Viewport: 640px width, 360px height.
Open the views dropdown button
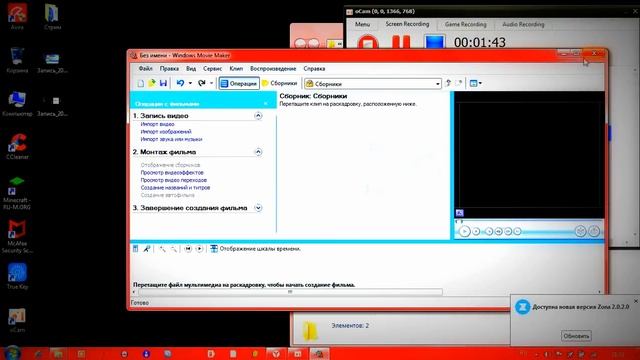(x=476, y=83)
